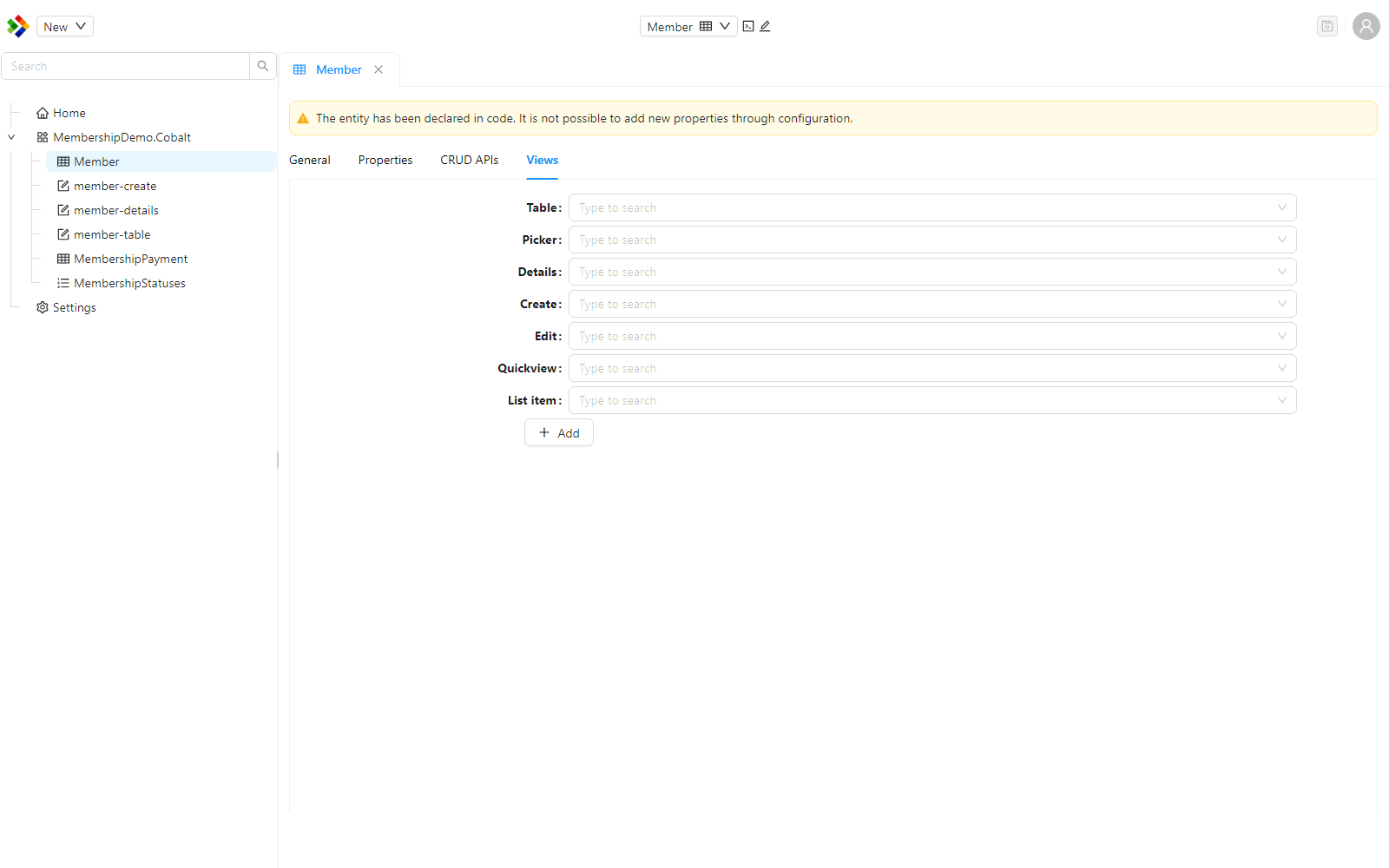This screenshot has height=868, width=1389.
Task: Close the Member tab
Action: point(379,69)
